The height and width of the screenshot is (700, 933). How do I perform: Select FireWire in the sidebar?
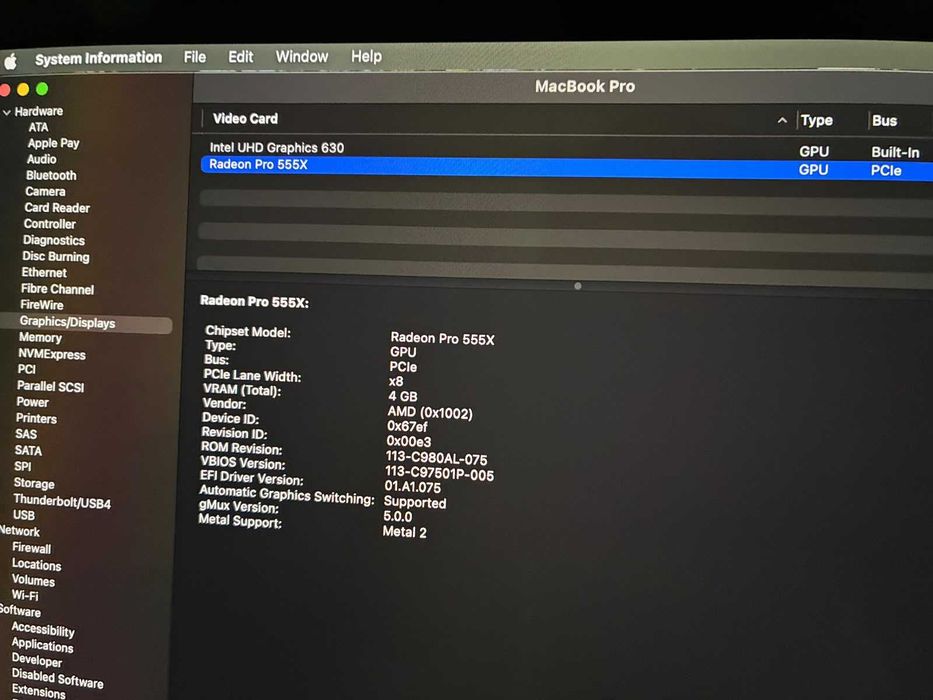(x=42, y=305)
